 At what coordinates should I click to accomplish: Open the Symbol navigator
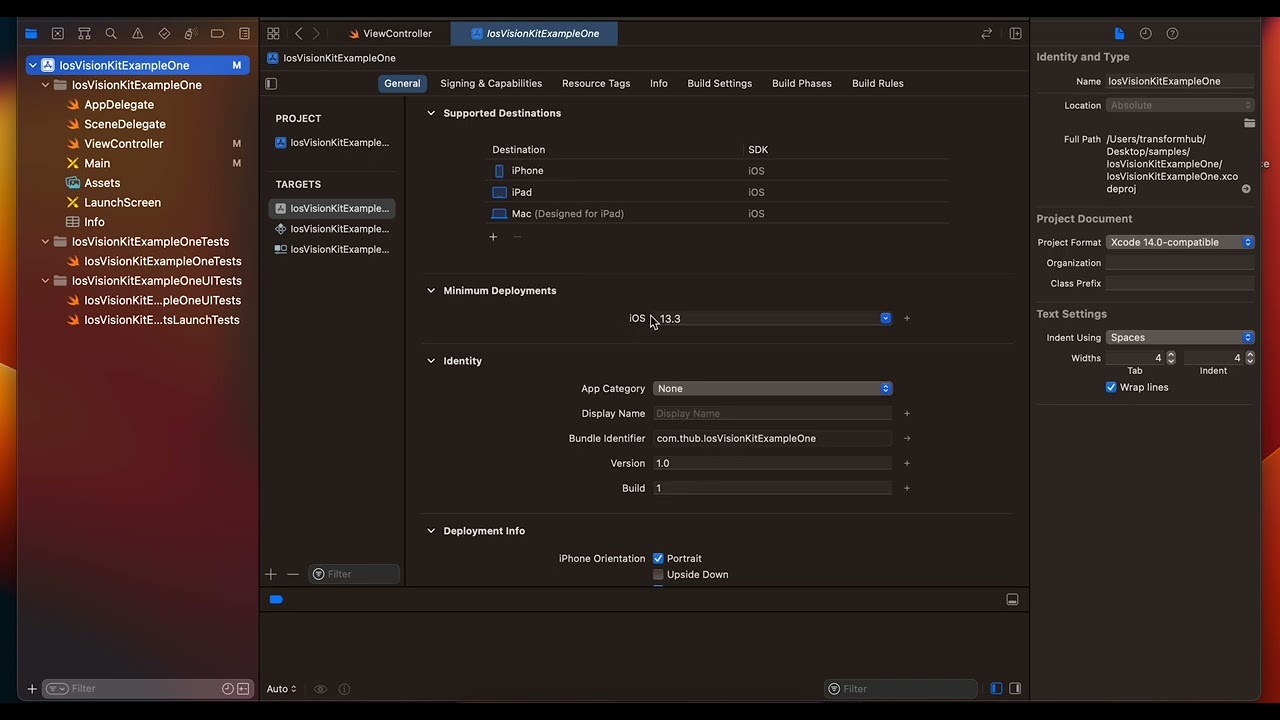click(x=84, y=33)
